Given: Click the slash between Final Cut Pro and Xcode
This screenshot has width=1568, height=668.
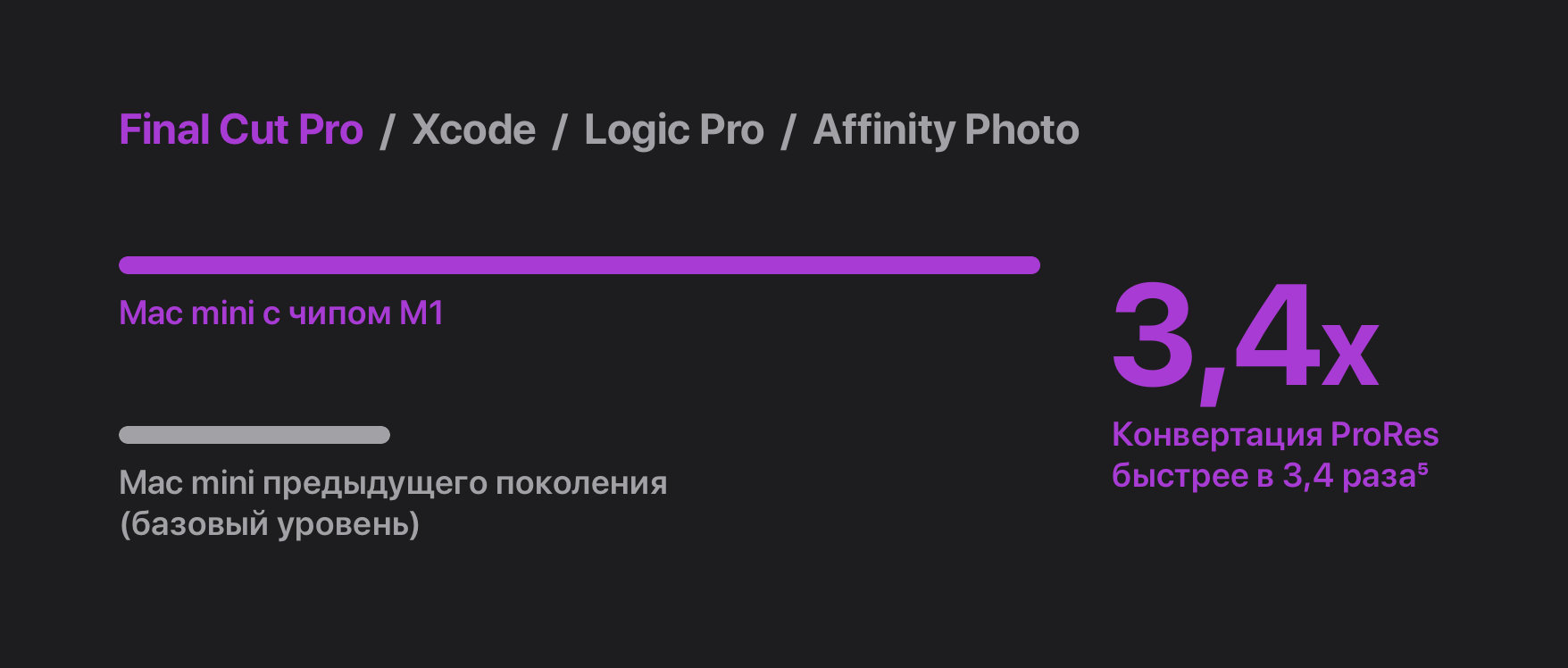Looking at the screenshot, I should coord(388,131).
